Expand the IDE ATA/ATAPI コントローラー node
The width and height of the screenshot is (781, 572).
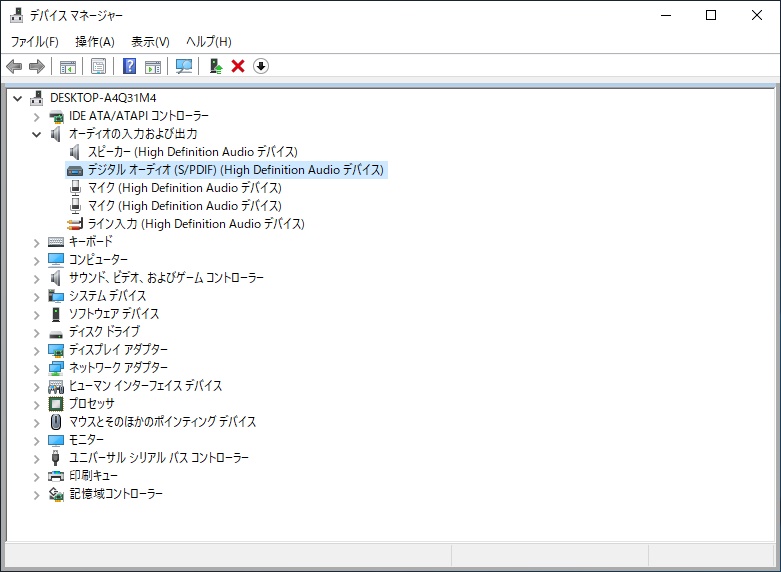(36, 117)
